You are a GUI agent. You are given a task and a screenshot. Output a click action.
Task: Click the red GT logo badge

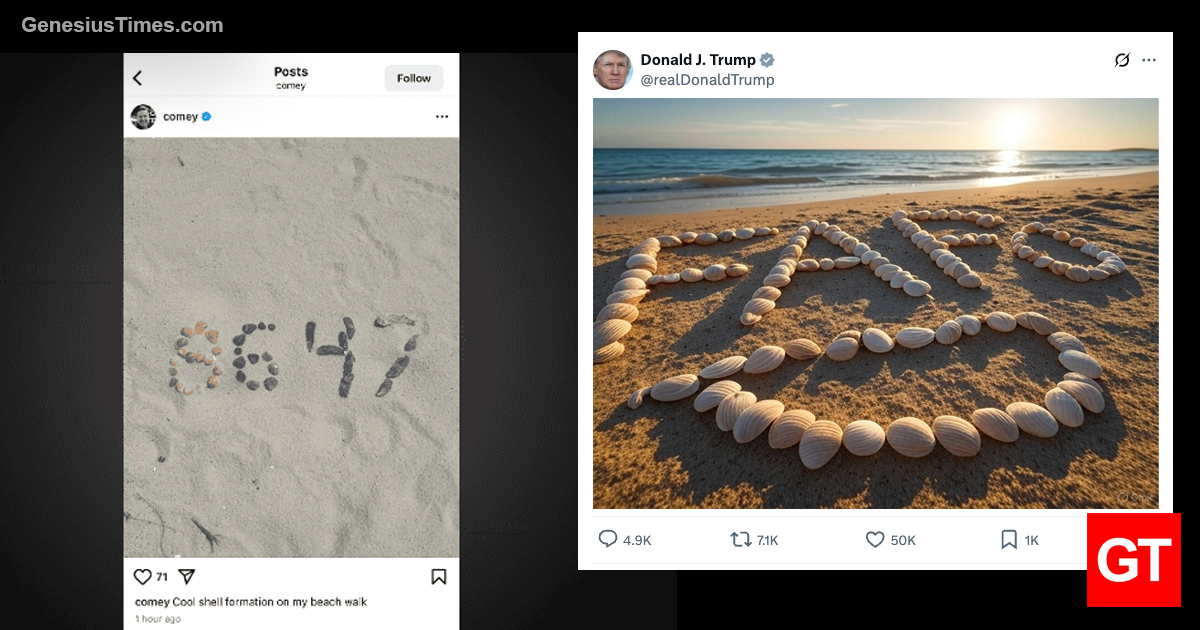(x=1133, y=560)
